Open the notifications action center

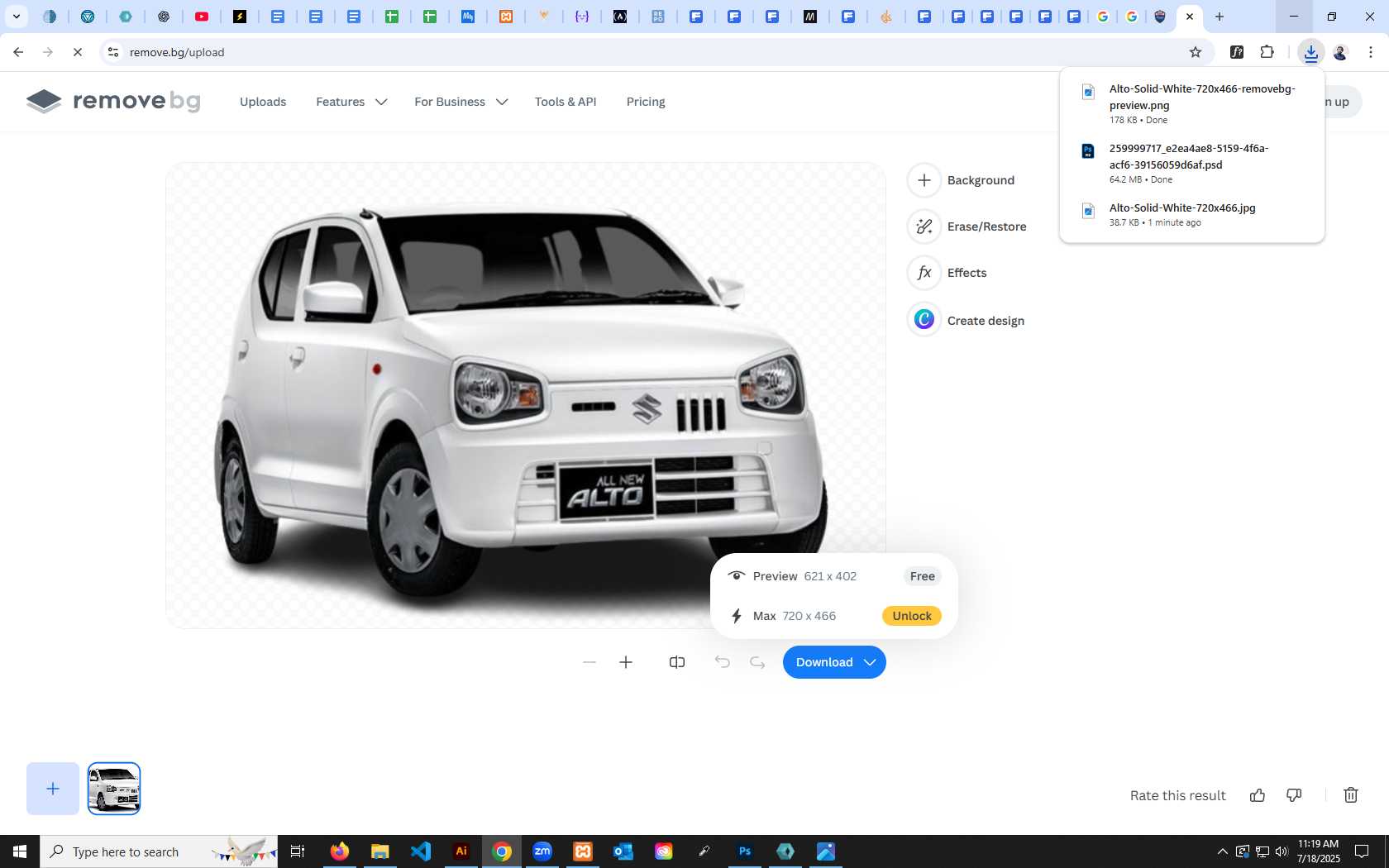pyautogui.click(x=1362, y=851)
